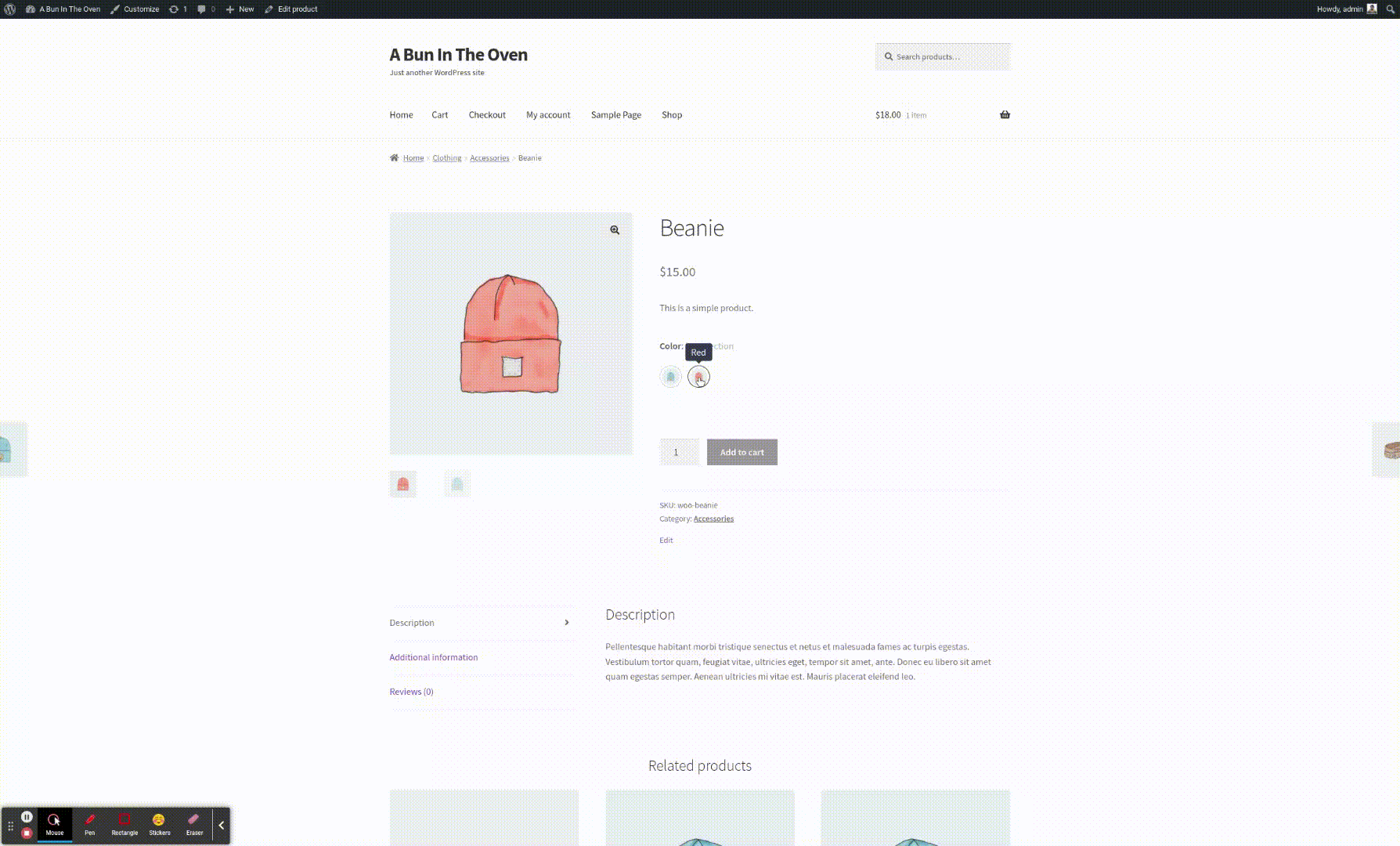Choose the Eraser tool
The height and width of the screenshot is (846, 1400).
[x=194, y=825]
